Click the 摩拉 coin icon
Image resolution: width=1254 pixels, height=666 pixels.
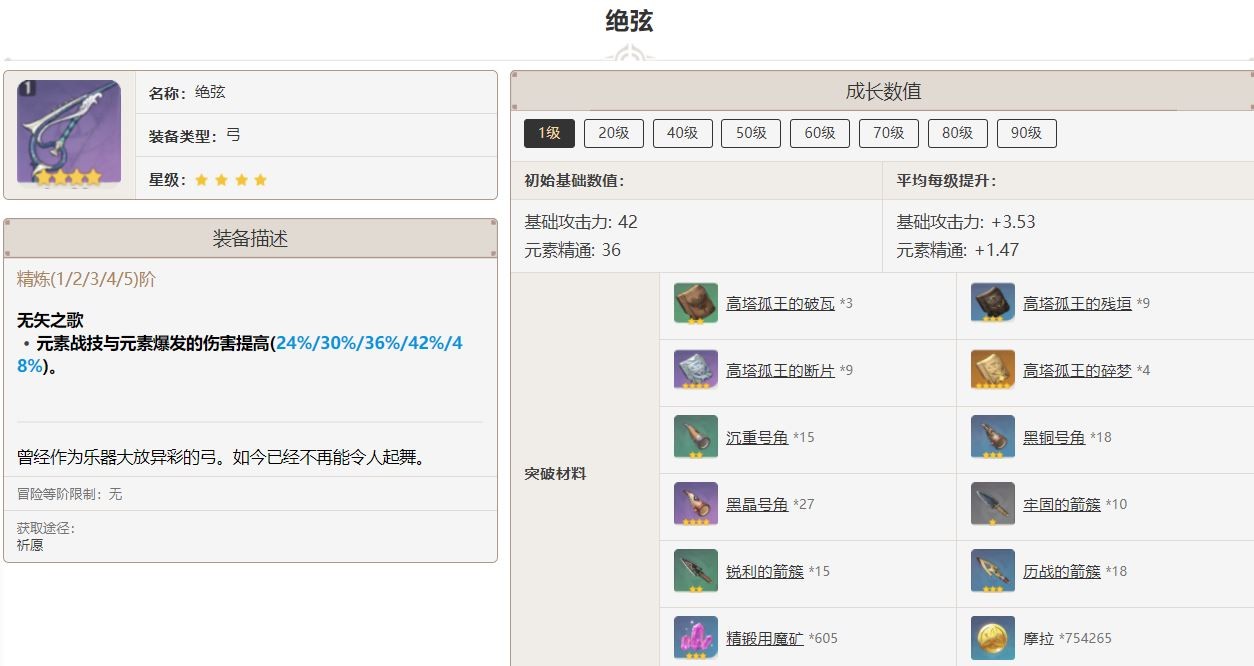(993, 638)
